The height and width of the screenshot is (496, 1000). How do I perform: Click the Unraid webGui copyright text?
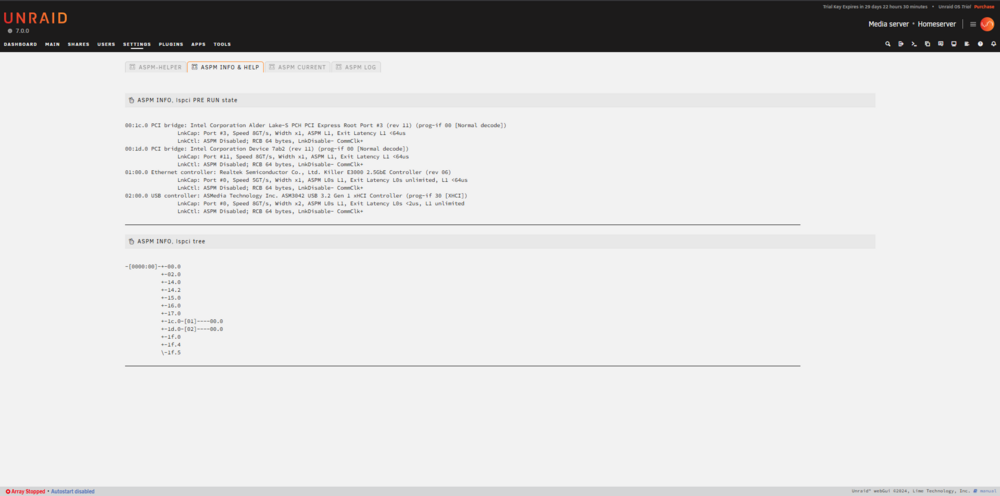pos(911,491)
